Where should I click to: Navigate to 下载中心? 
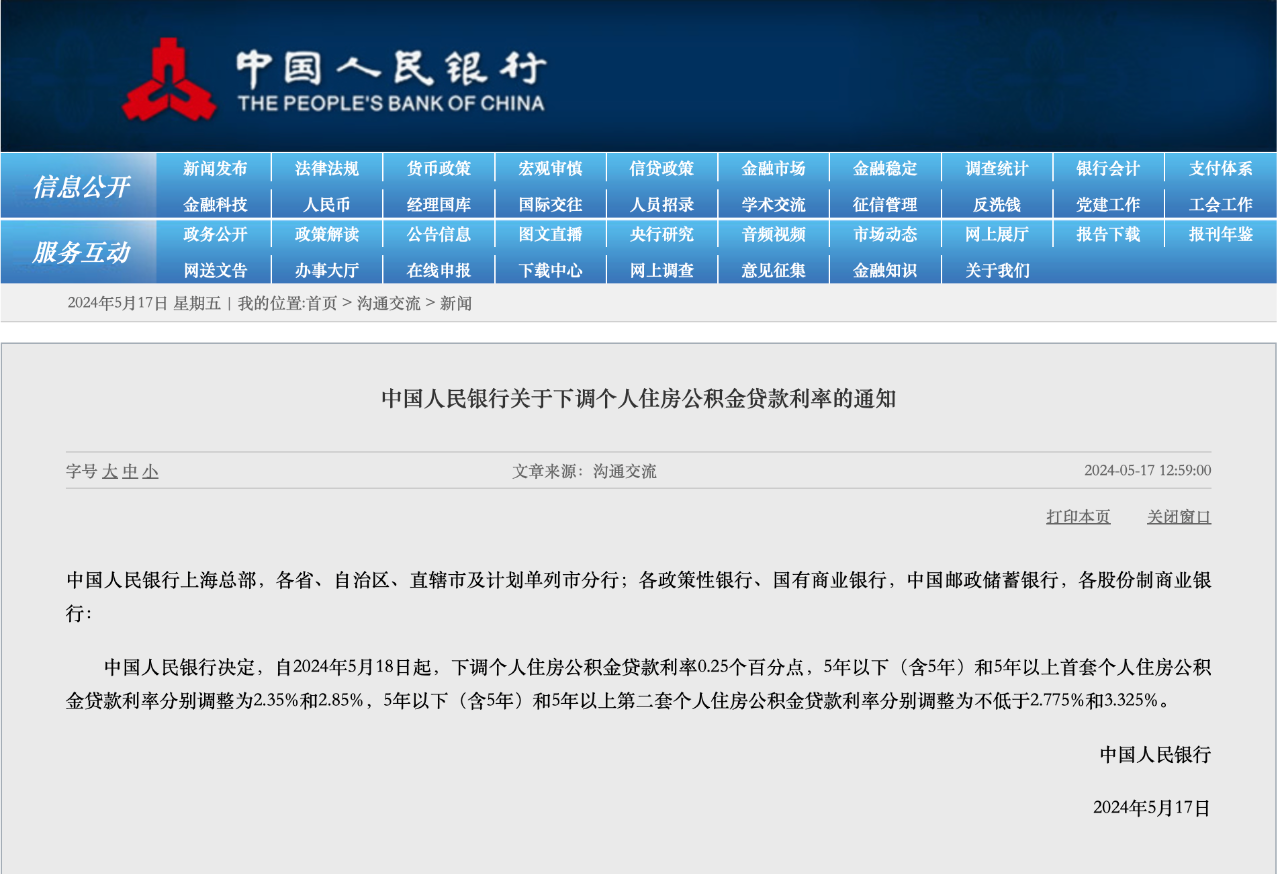click(x=550, y=270)
